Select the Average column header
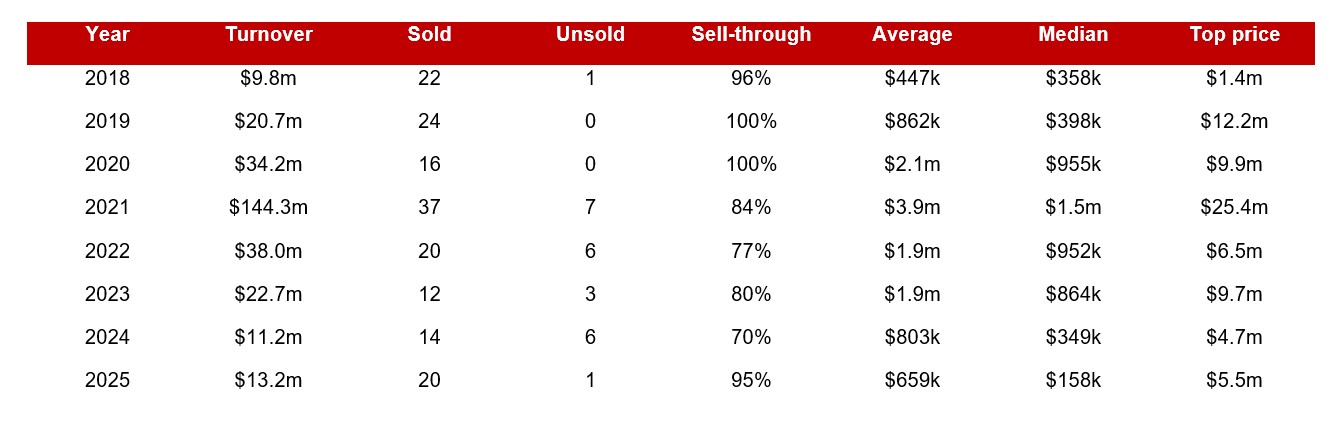 point(912,35)
